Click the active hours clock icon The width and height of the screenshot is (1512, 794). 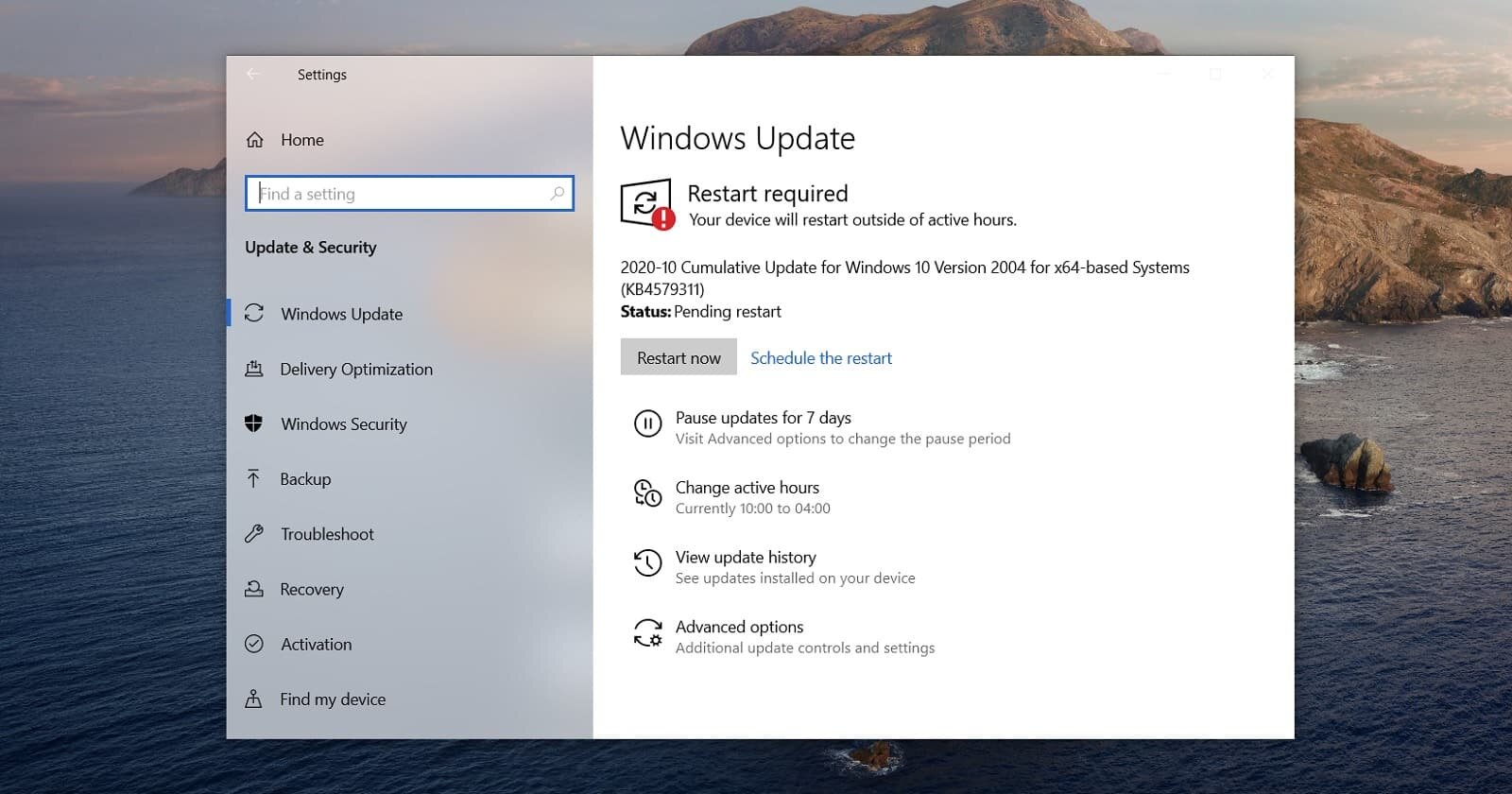tap(647, 493)
